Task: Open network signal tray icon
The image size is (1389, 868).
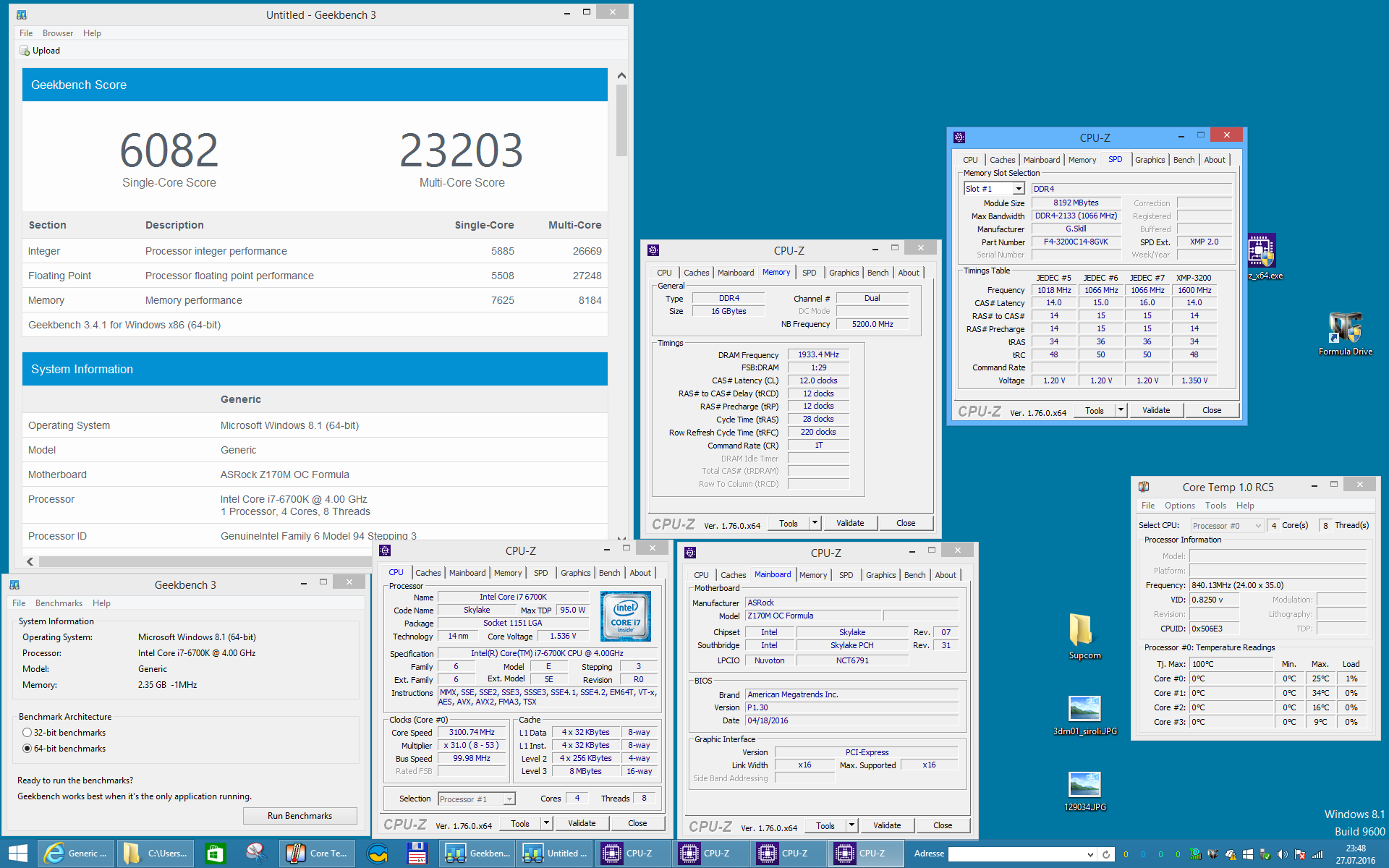Action: point(1317,854)
